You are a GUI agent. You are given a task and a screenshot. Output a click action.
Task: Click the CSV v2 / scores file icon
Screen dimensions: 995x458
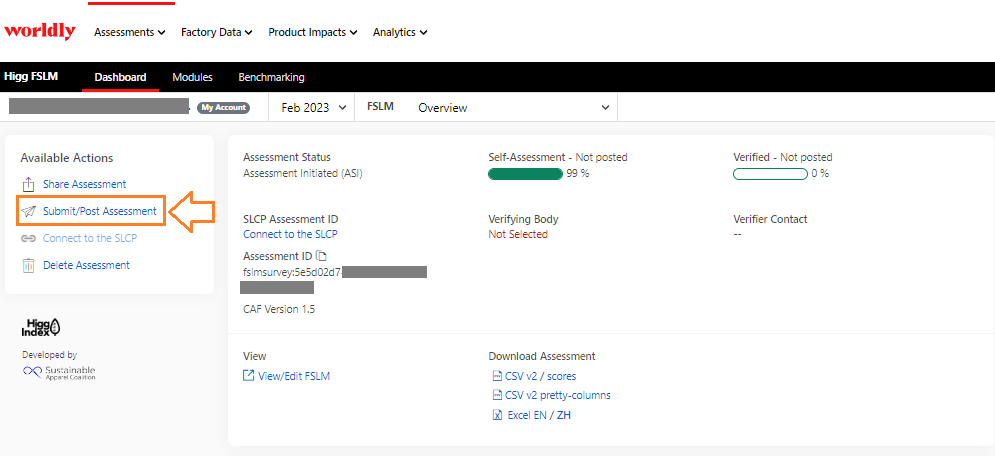tap(497, 376)
